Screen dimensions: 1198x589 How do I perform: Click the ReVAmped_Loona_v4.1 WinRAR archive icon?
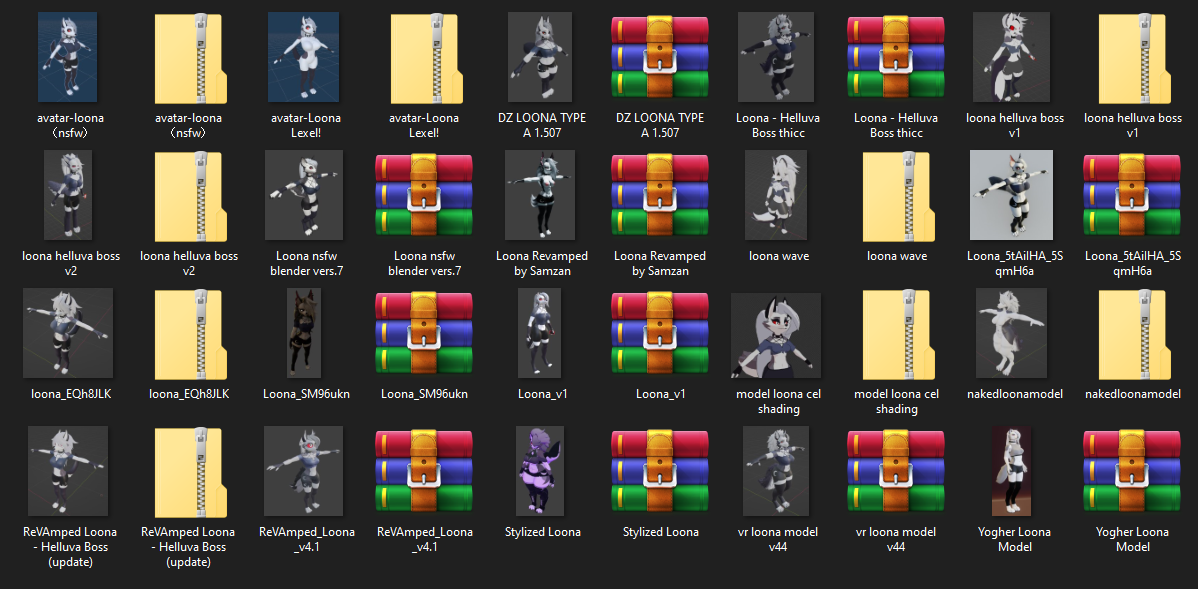point(424,471)
